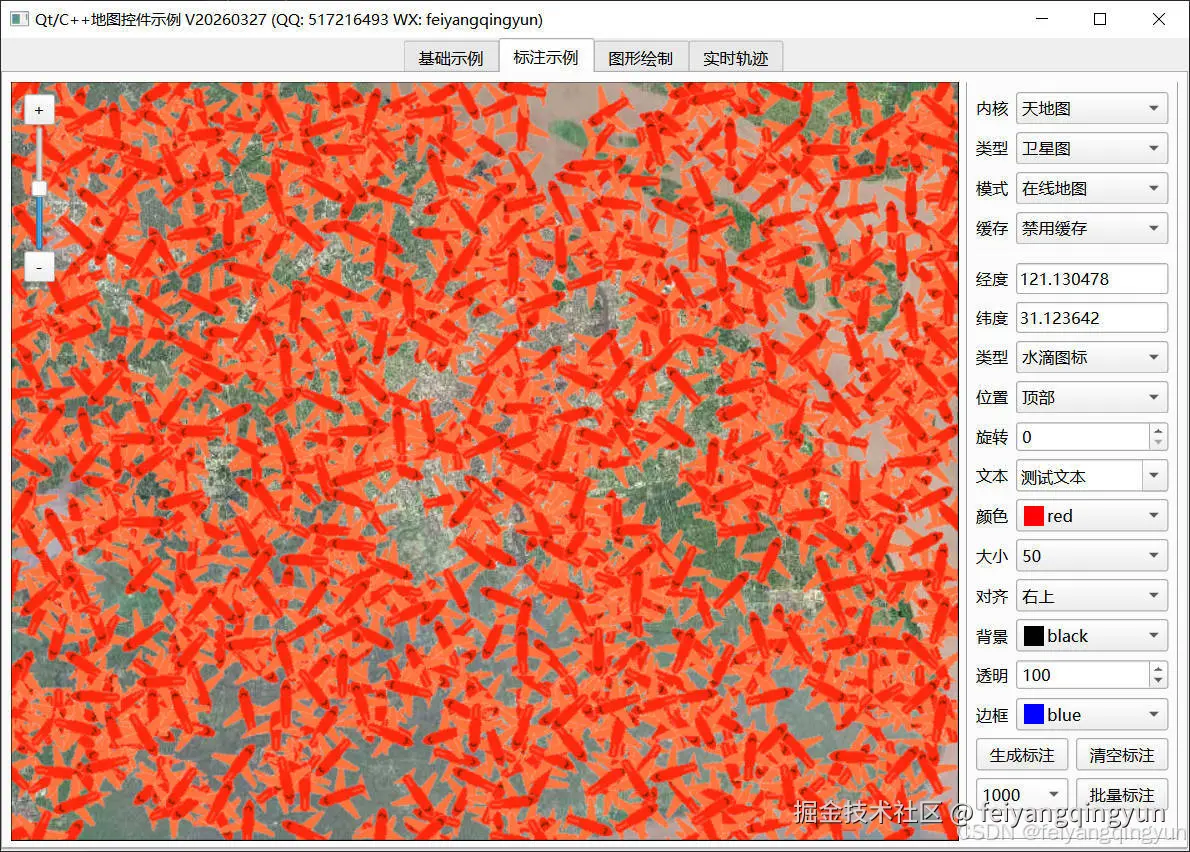1190x852 pixels.
Task: Zoom in the map with plus button
Action: (x=39, y=111)
